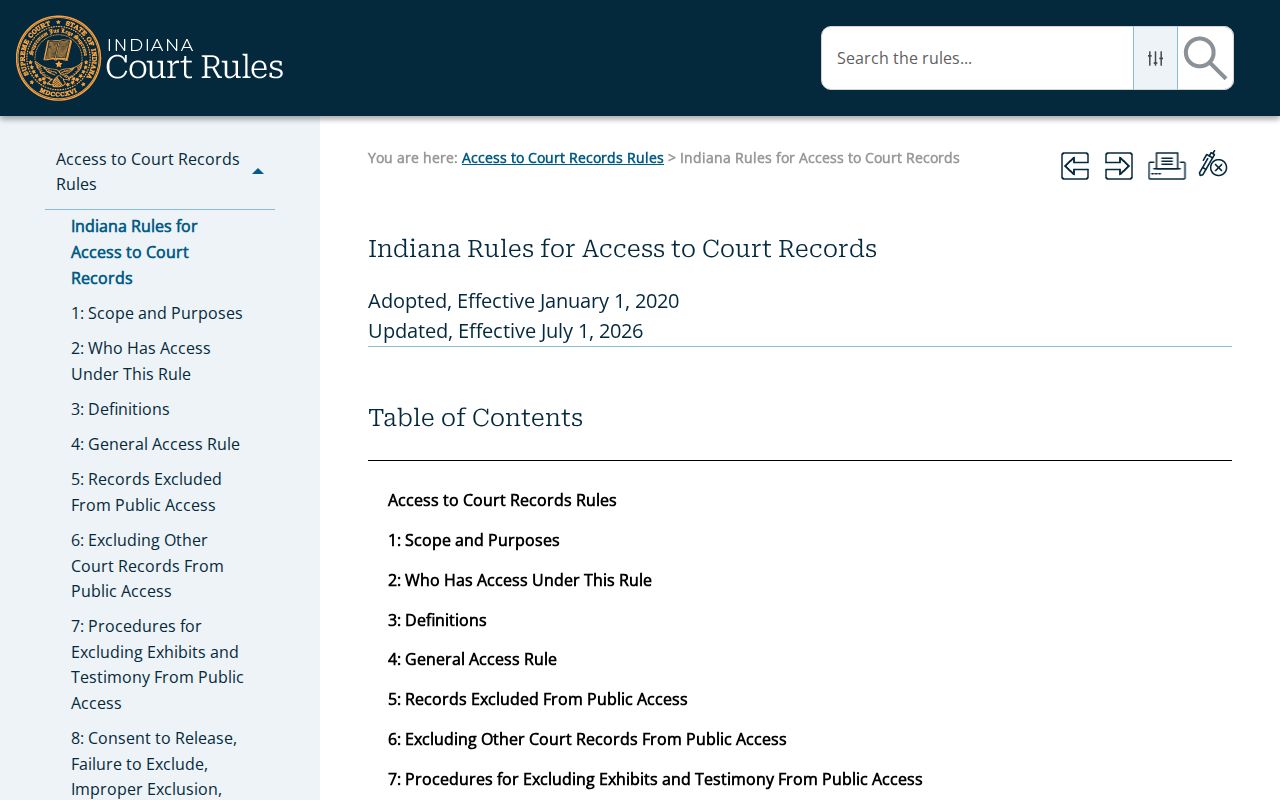Select Indiana Rules for Access to Court Records in sidebar
1280x800 pixels.
134,252
